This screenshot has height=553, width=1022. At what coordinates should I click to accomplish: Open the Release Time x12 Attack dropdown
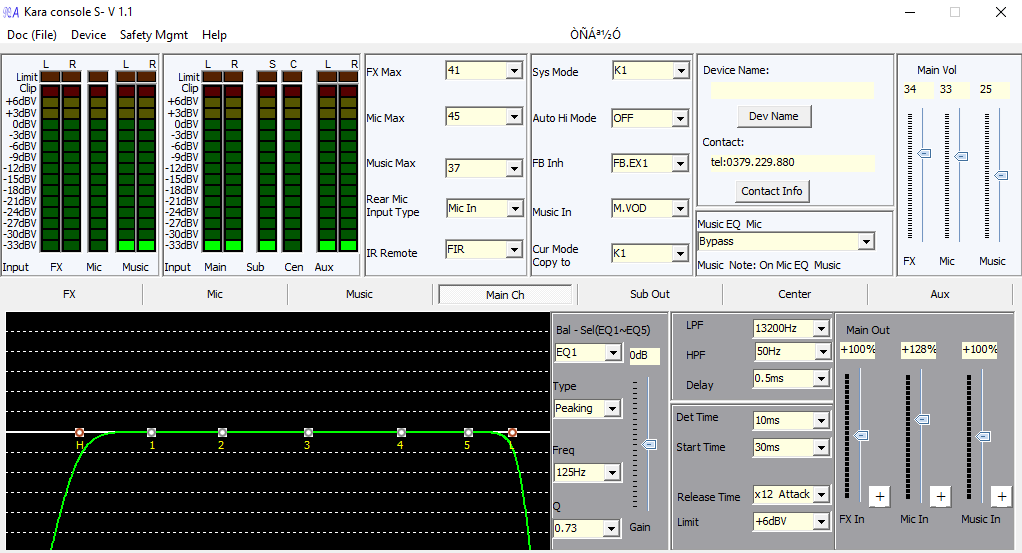pos(822,494)
